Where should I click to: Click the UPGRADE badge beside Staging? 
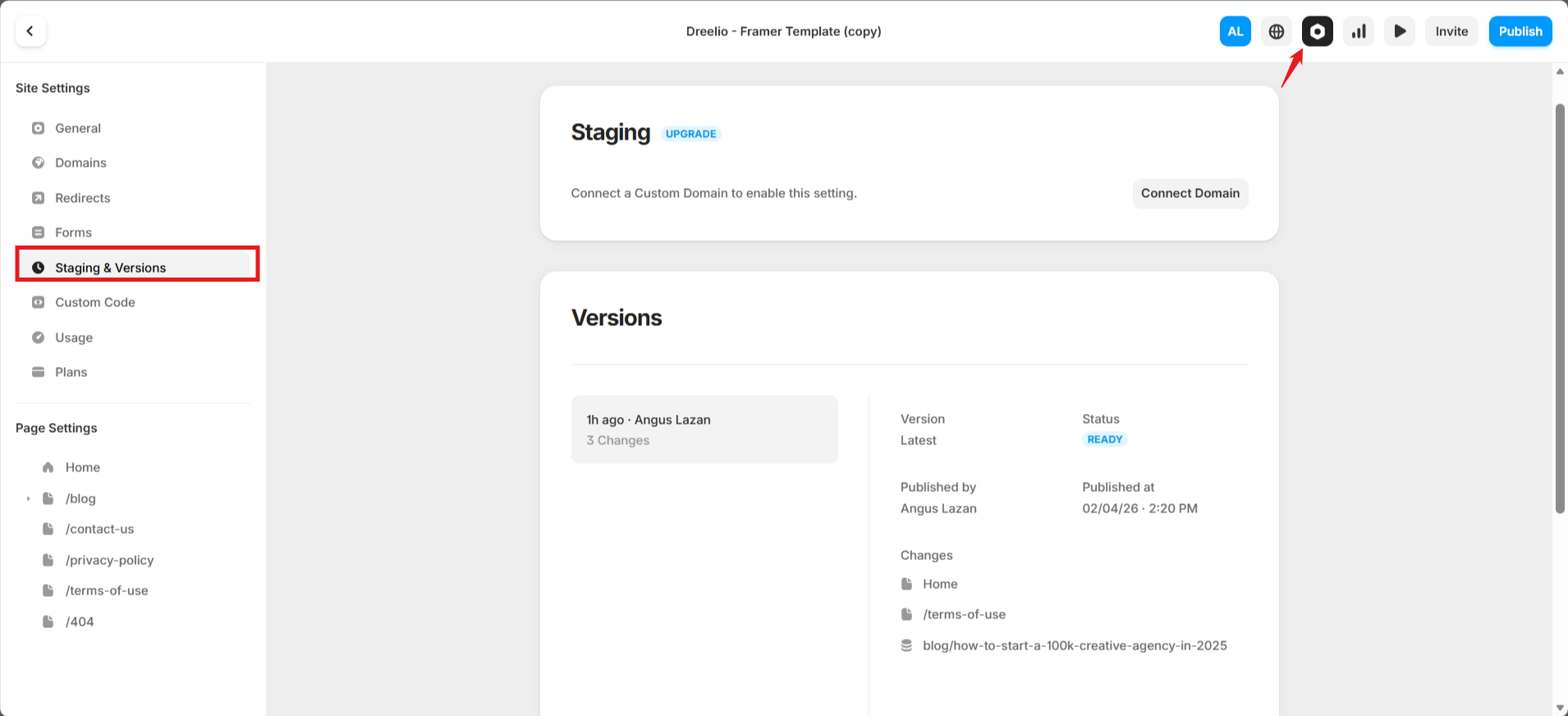pyautogui.click(x=690, y=134)
